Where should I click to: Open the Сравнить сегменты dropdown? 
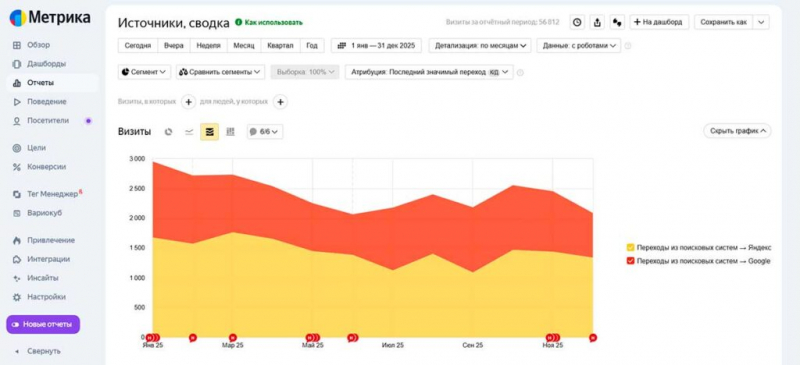(220, 72)
